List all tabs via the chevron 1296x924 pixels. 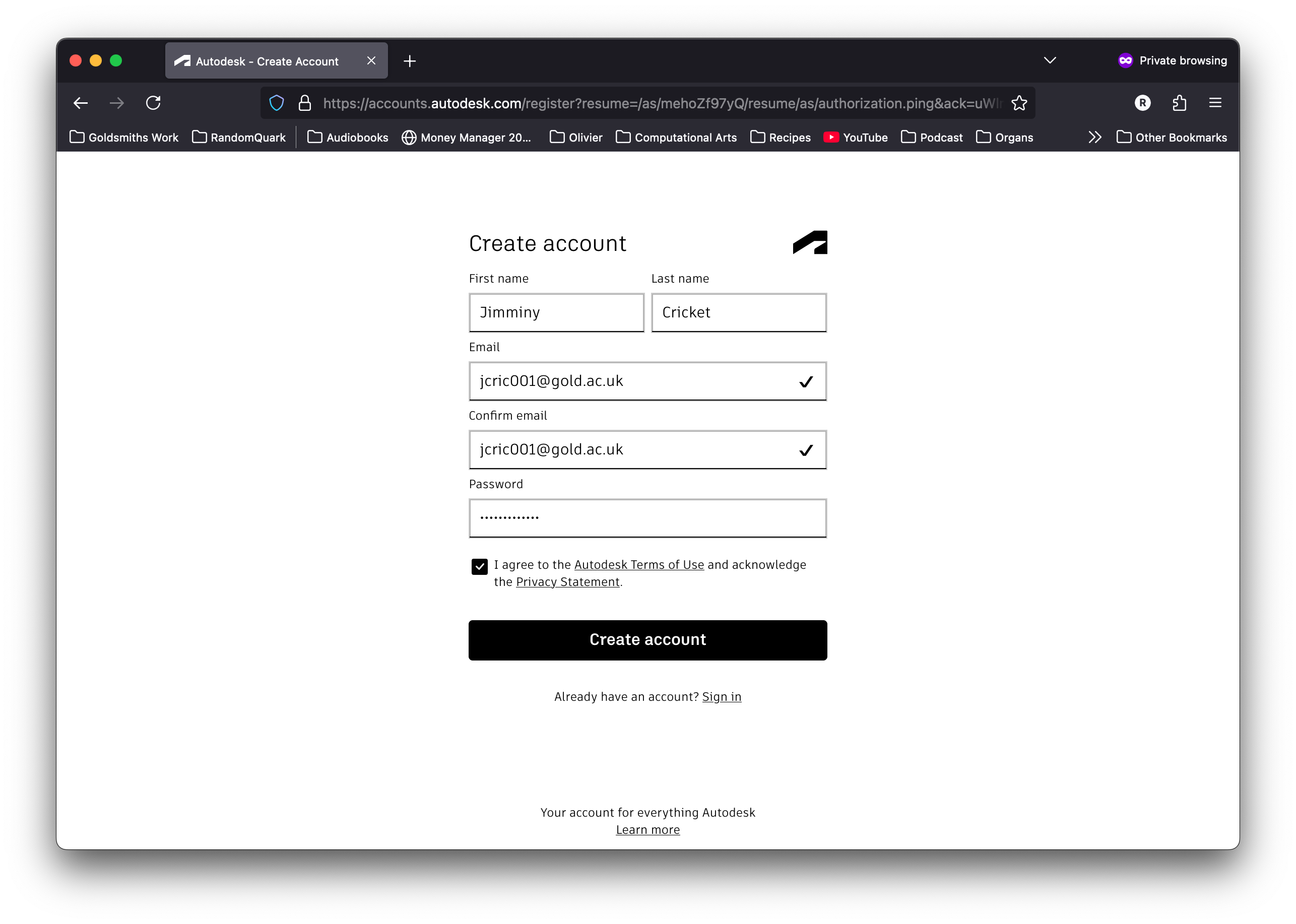(x=1050, y=60)
